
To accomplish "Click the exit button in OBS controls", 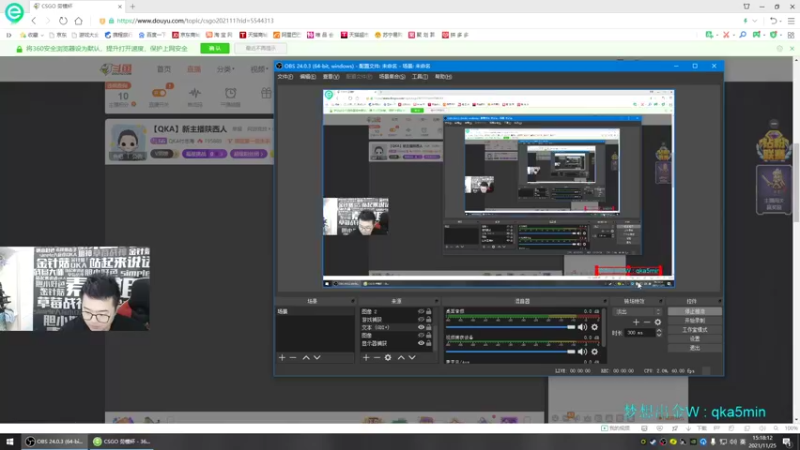I will click(695, 348).
